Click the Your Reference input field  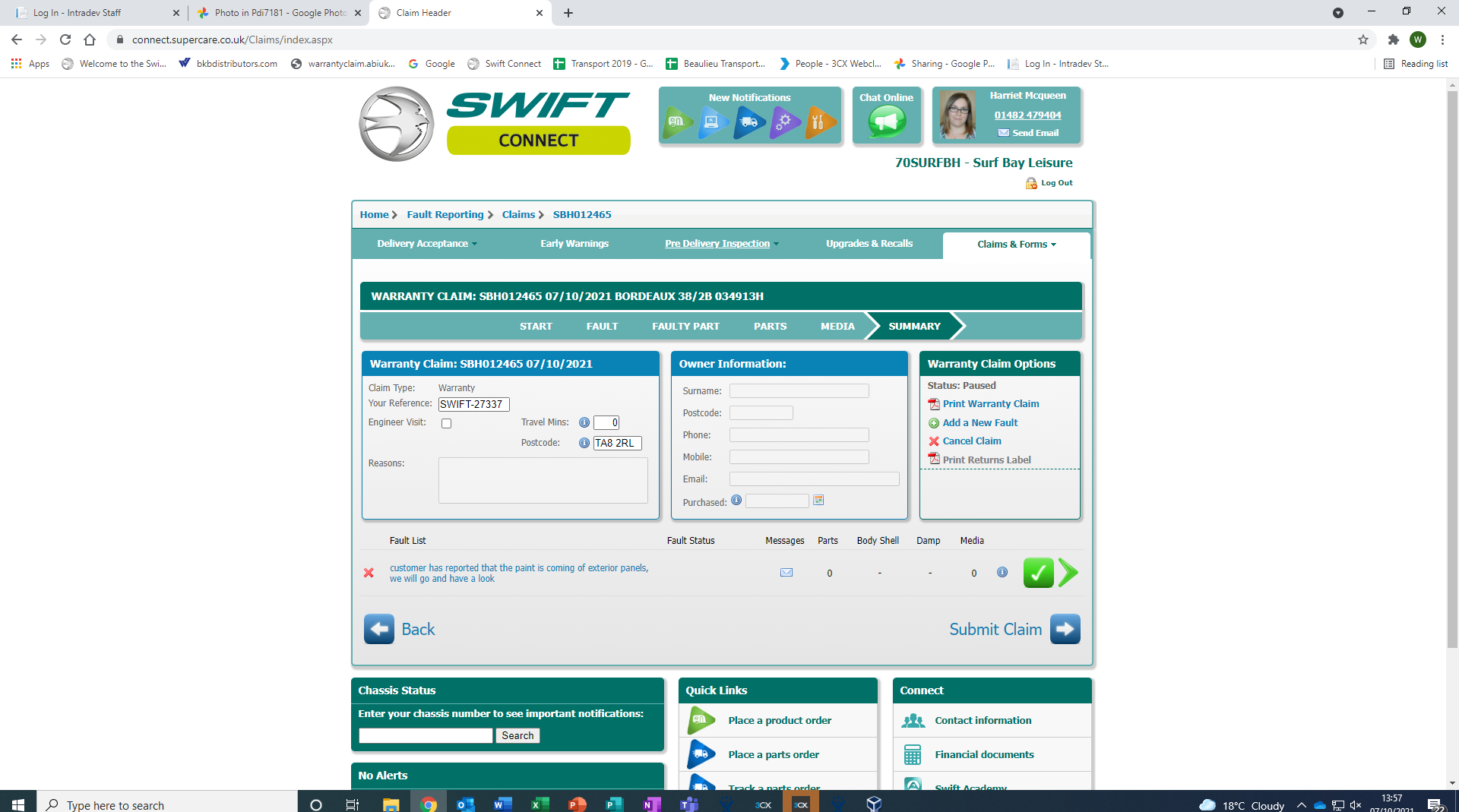474,405
